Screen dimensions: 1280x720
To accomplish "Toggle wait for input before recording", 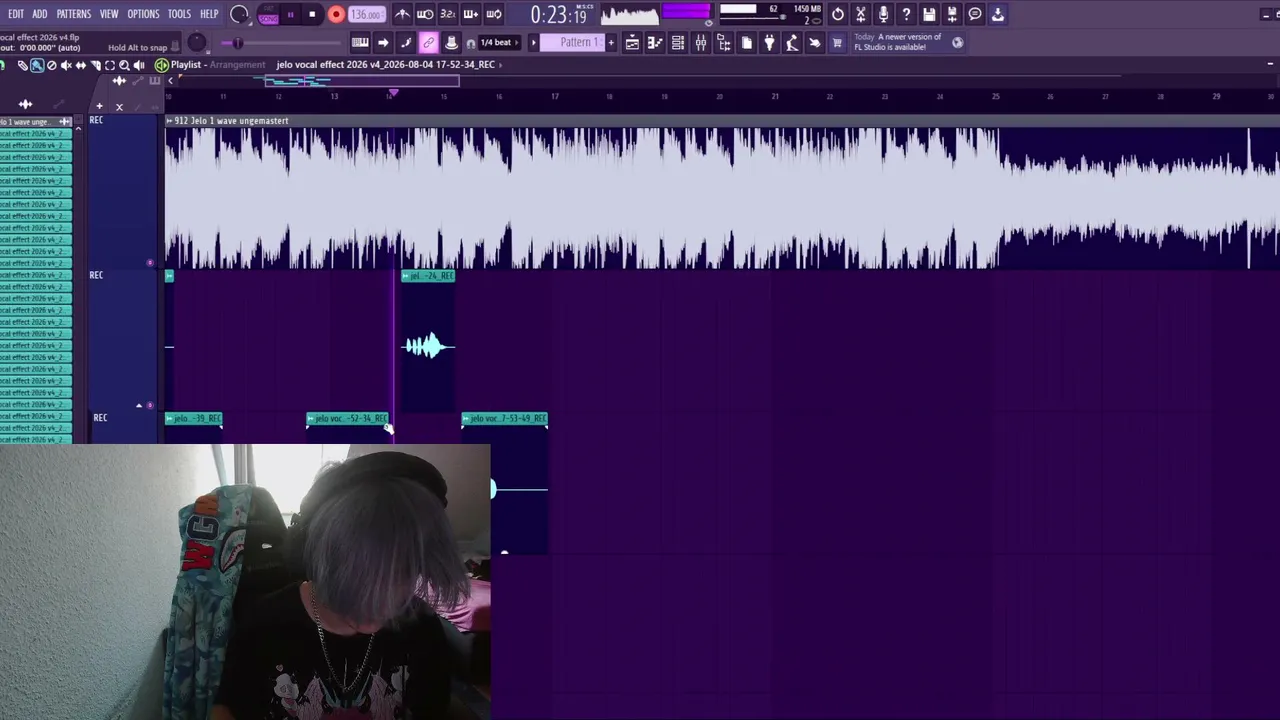I will click(x=425, y=14).
